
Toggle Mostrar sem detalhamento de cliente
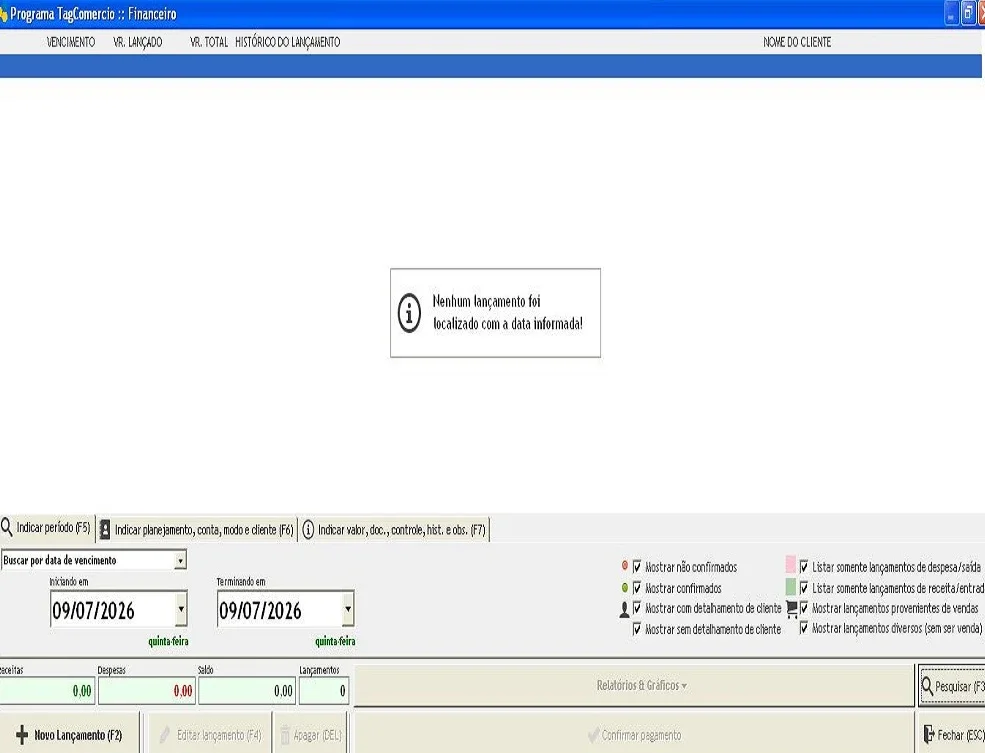point(637,629)
